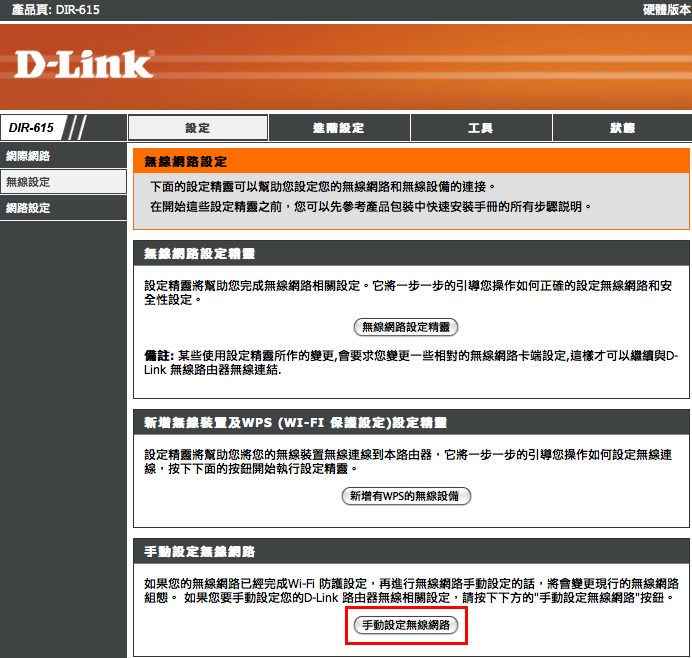
Task: Click the DIR-615 model label
Action: [x=31, y=128]
